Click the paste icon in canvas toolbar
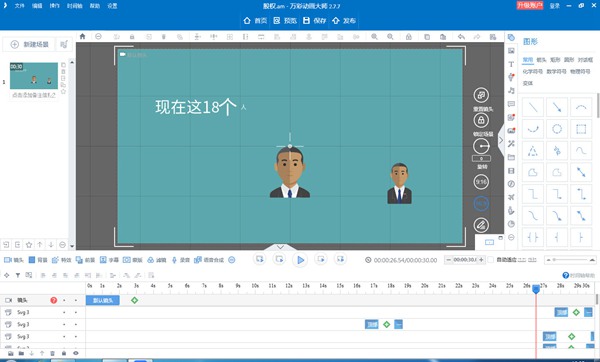 click(443, 37)
